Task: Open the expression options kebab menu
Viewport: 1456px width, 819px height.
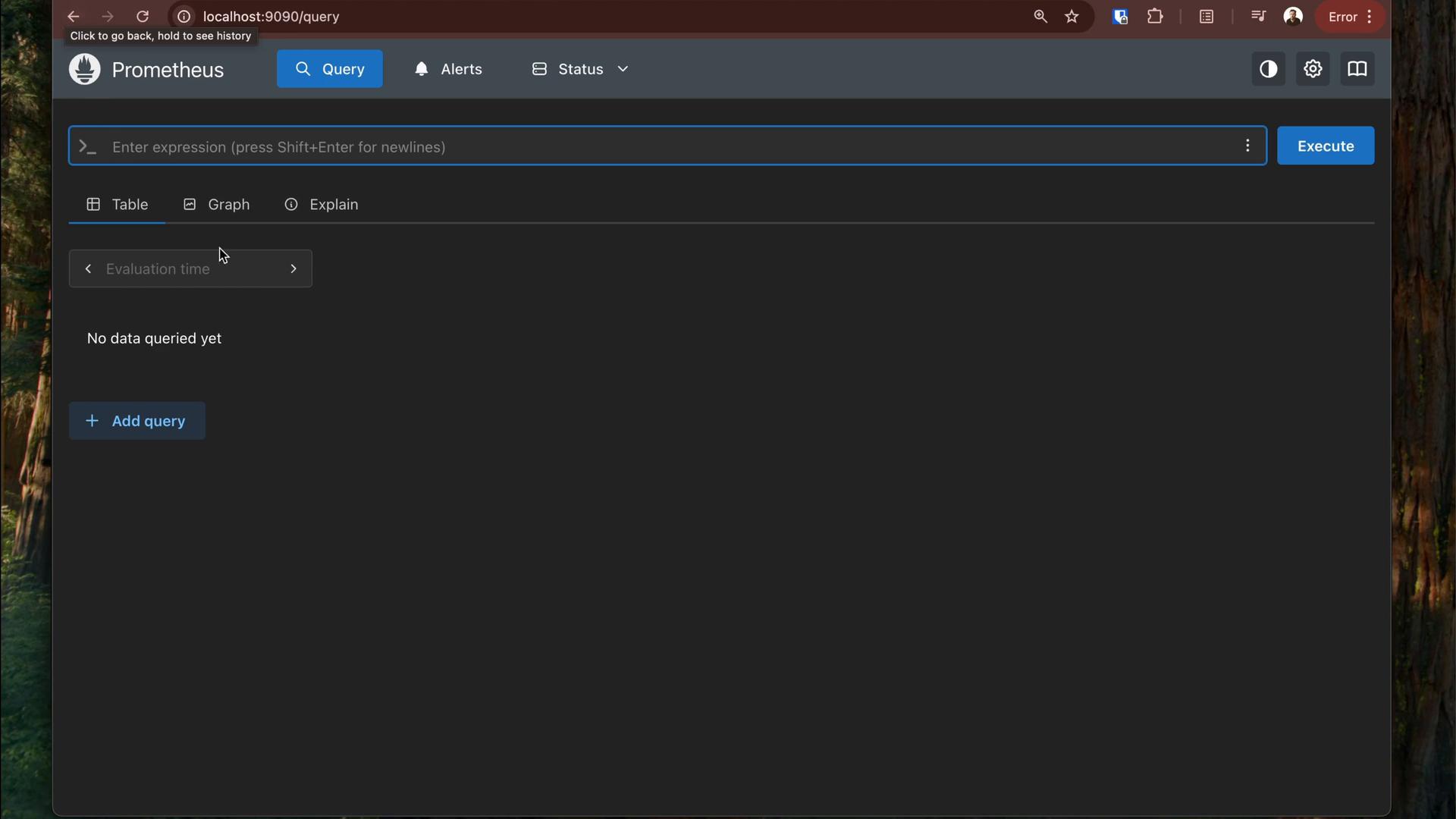Action: point(1247,146)
